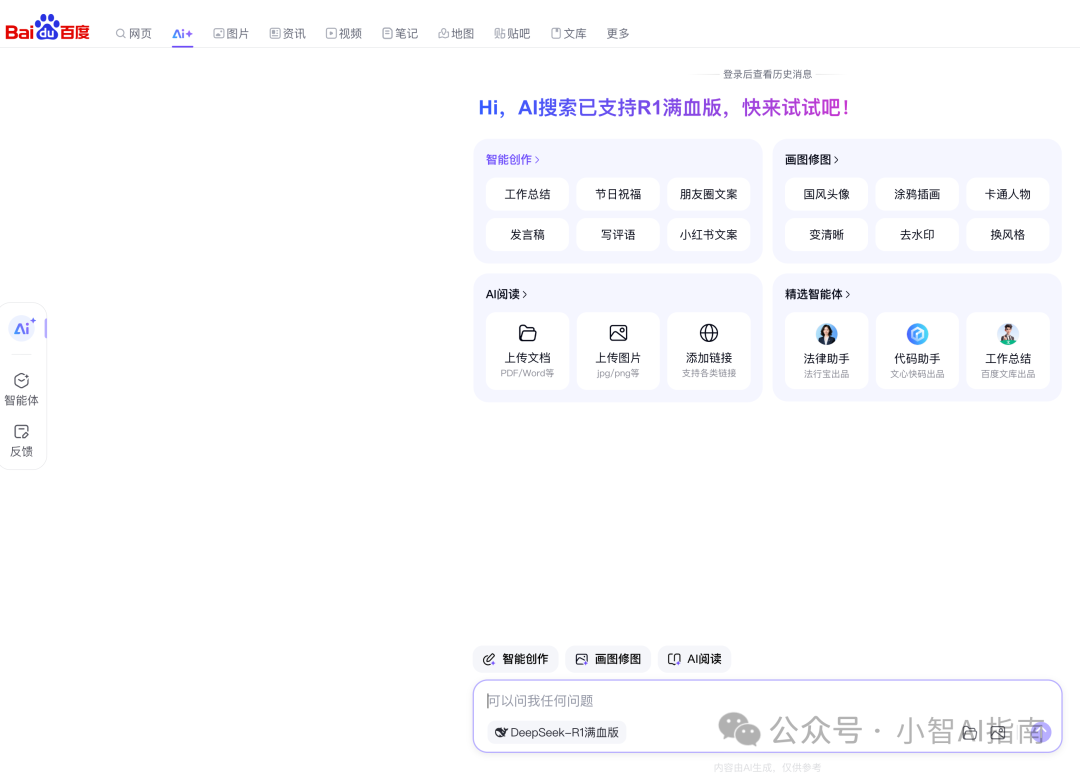Click the 画图修图 chip above input
1080x774 pixels.
coord(608,659)
